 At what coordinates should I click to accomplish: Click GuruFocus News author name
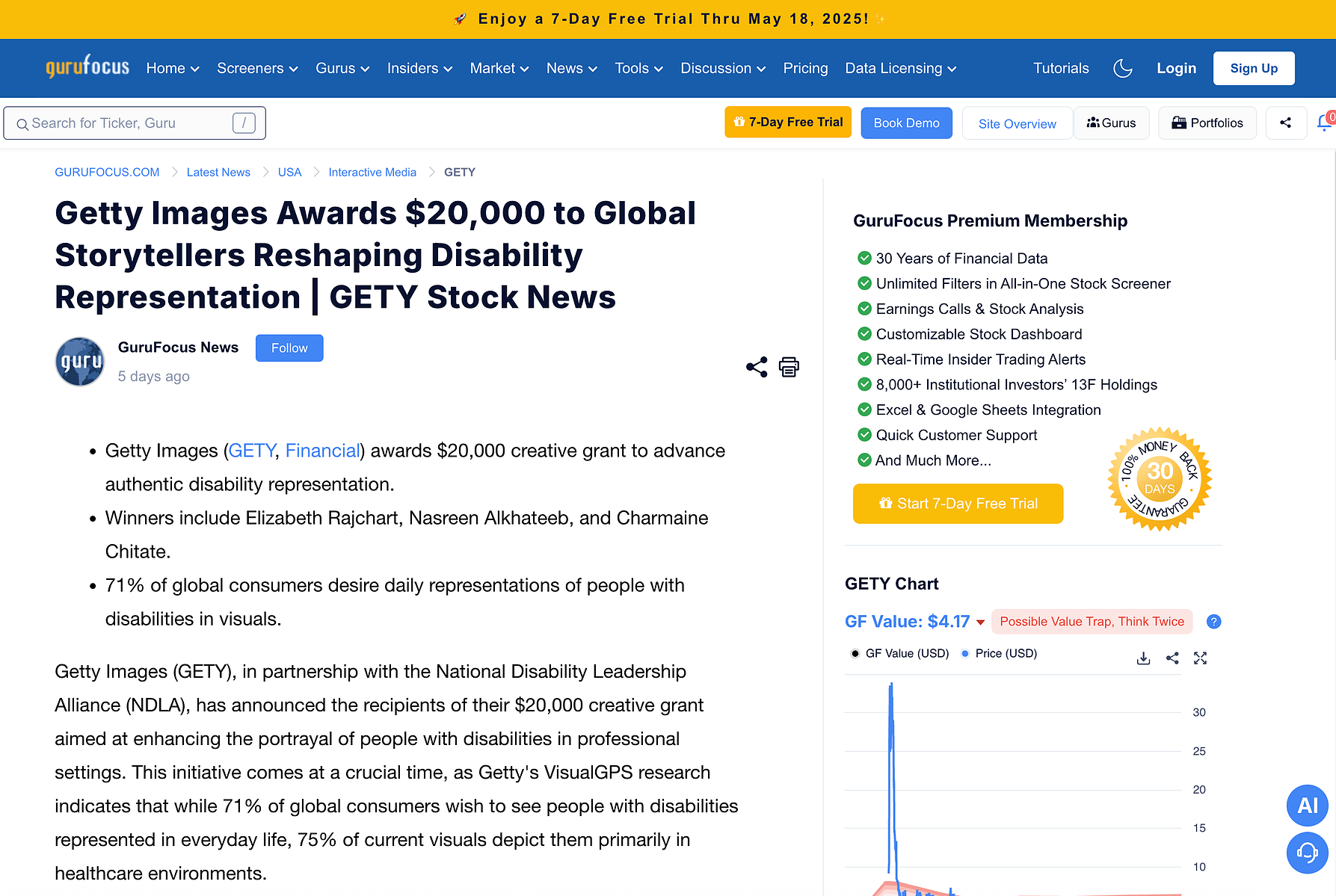(x=178, y=347)
